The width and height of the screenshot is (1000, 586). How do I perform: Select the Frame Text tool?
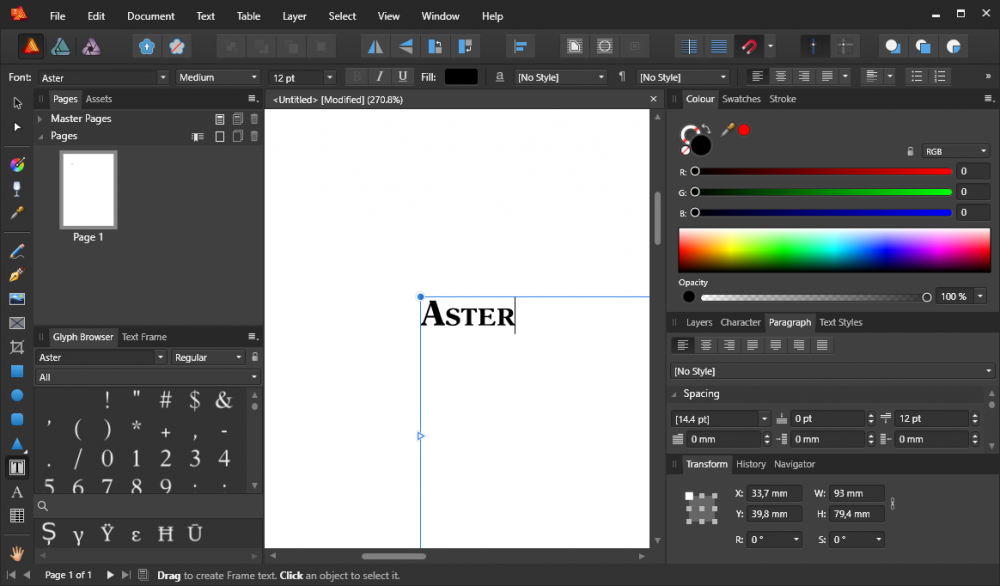click(x=17, y=467)
